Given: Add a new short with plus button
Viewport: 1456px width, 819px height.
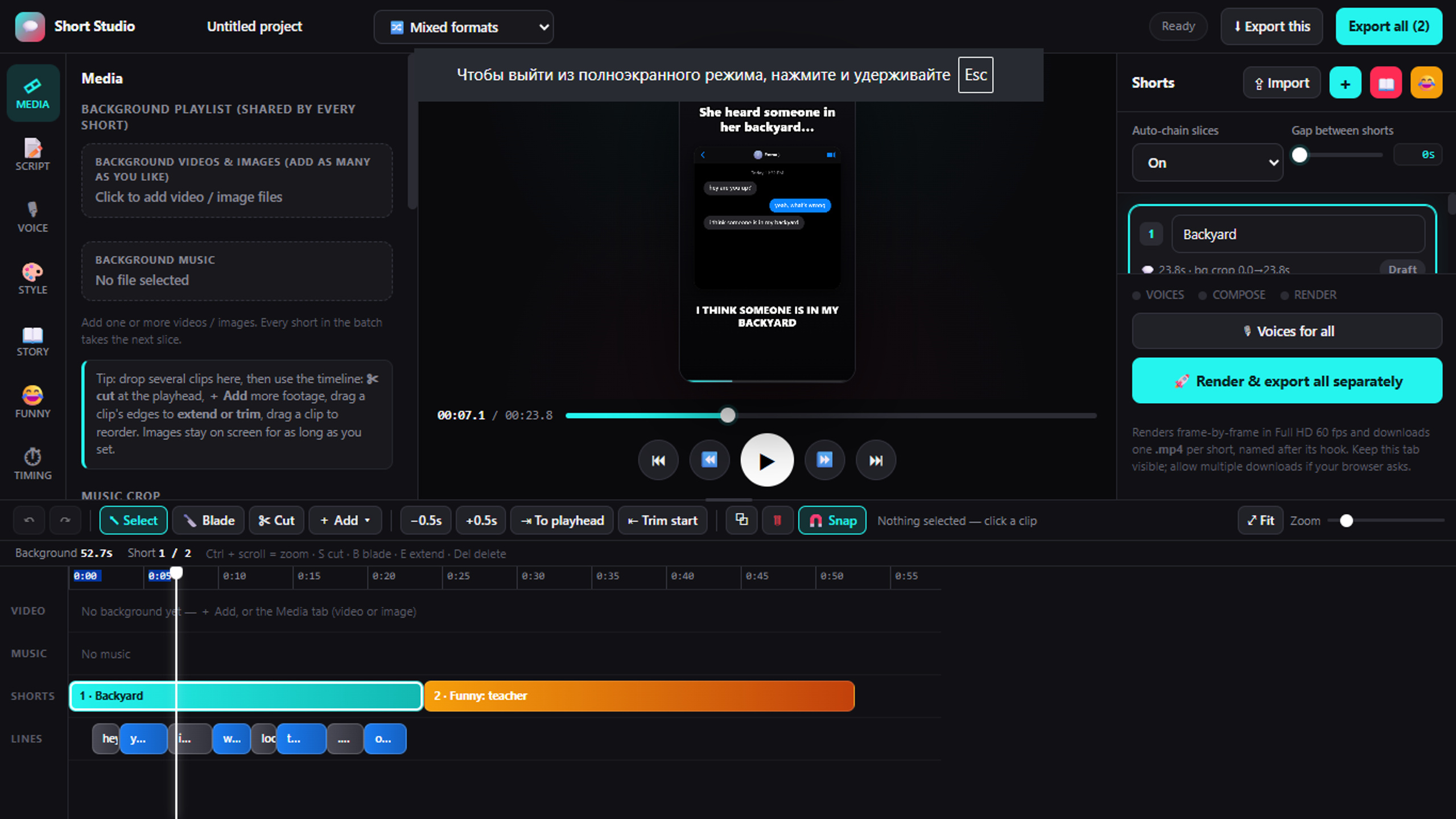Looking at the screenshot, I should coord(1345,83).
